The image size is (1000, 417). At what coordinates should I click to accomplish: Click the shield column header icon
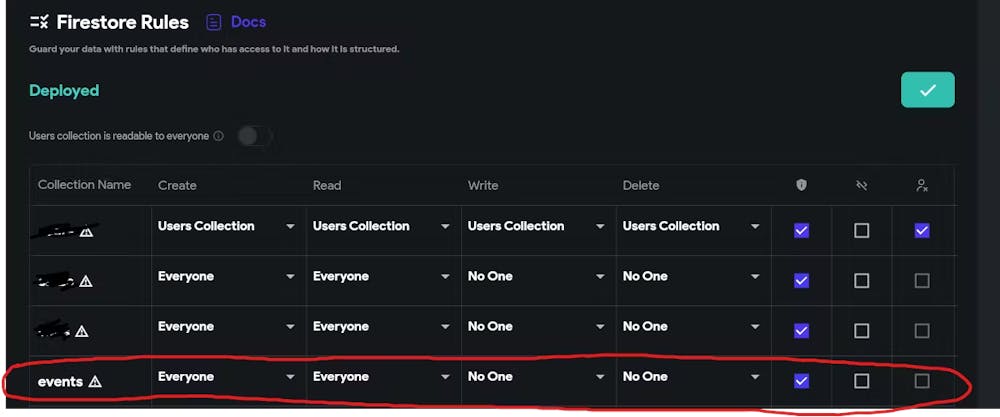[x=801, y=185]
